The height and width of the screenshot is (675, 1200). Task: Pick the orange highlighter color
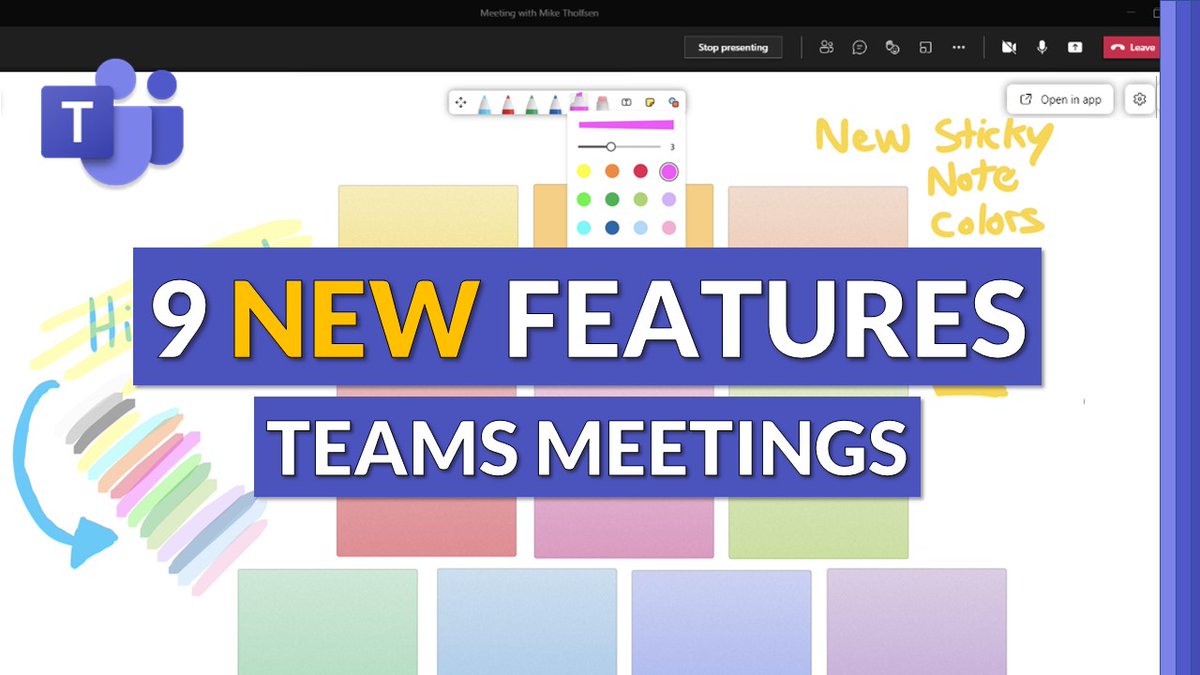point(612,171)
